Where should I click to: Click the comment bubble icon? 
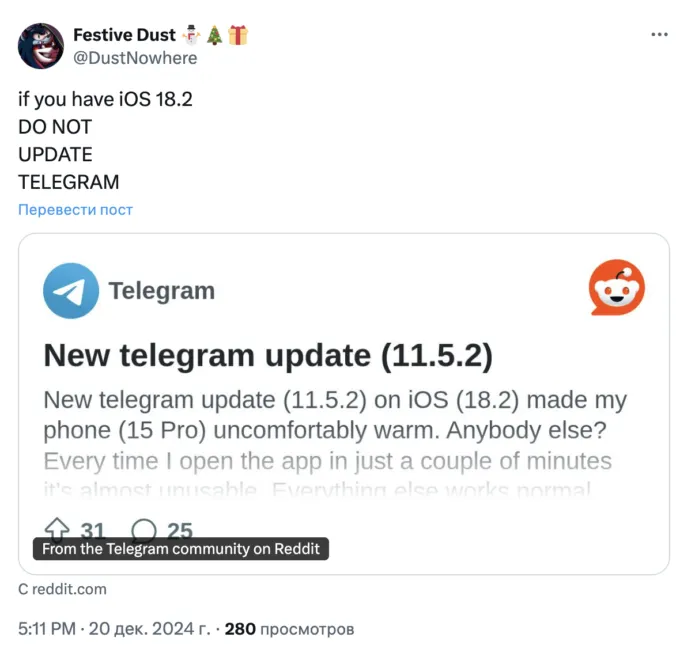[144, 529]
